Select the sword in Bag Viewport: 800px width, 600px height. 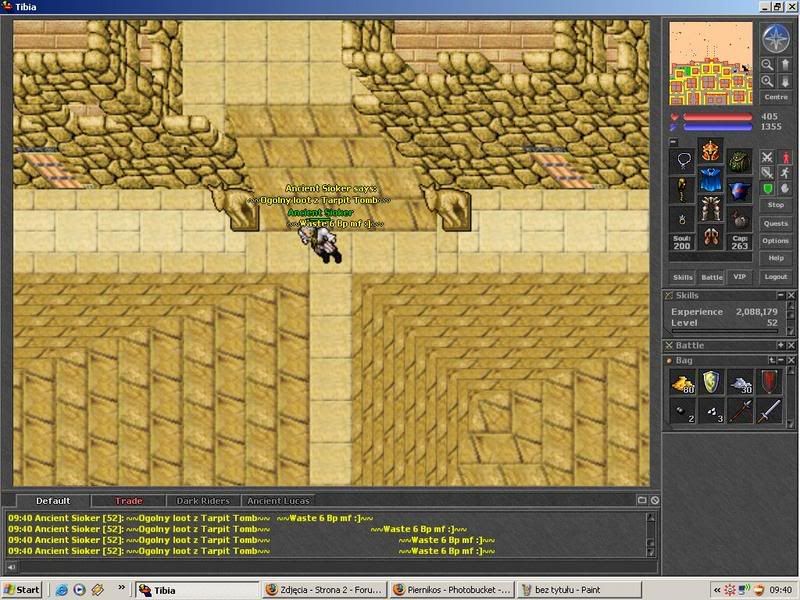(x=769, y=411)
